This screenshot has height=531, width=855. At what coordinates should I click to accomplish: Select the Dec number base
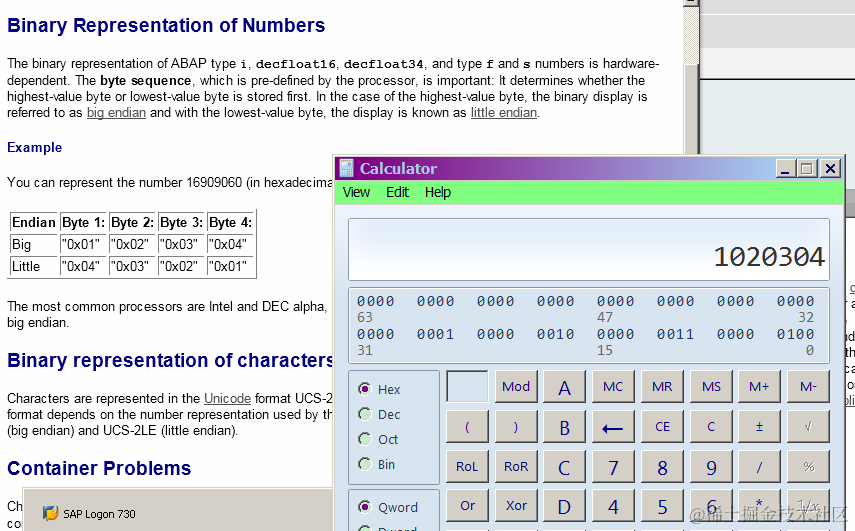point(364,414)
